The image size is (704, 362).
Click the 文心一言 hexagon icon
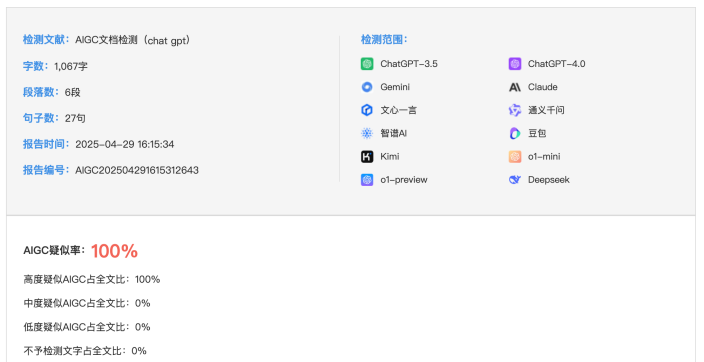[x=367, y=110]
